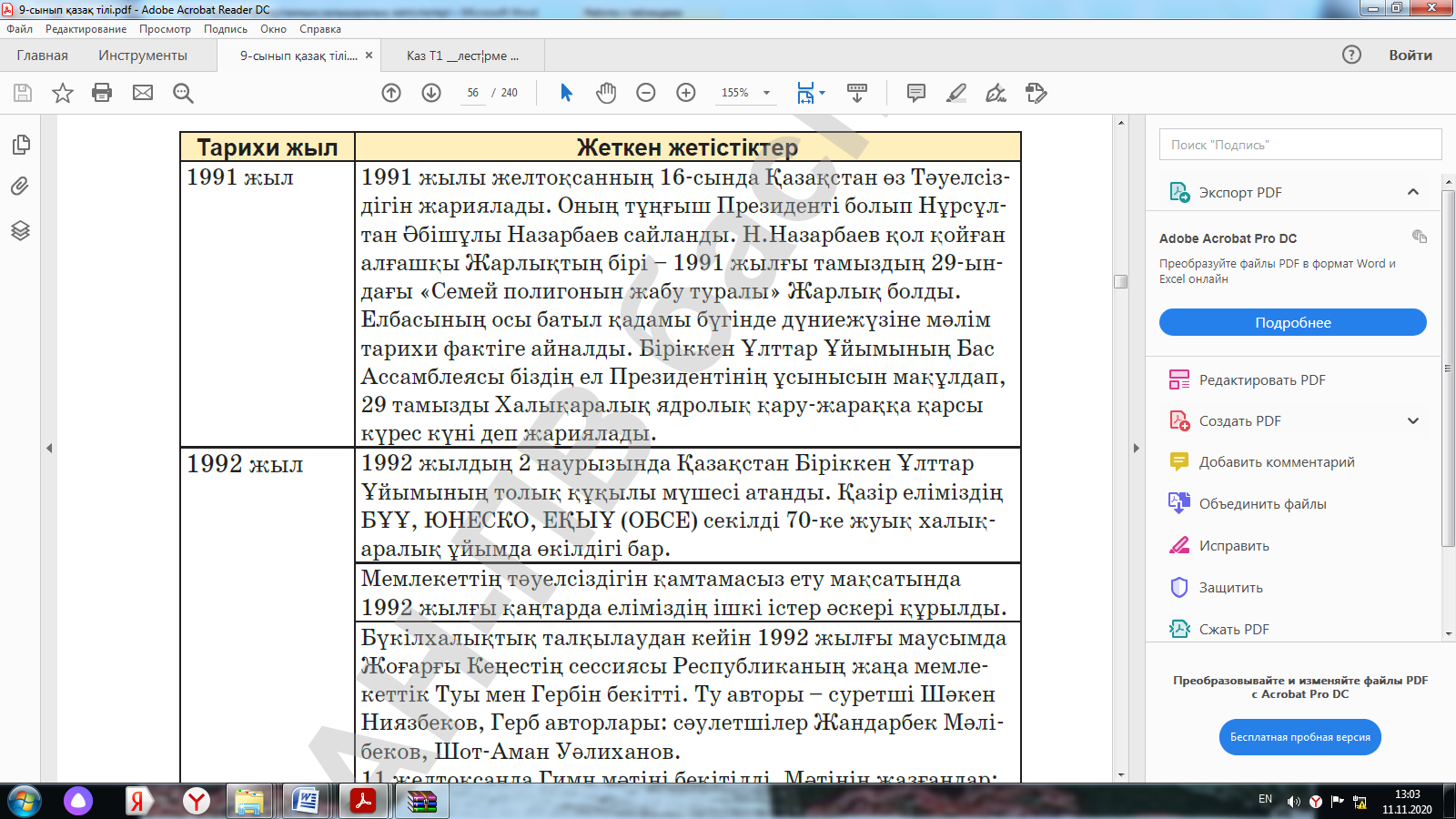
Task: Click the Save file icon
Action: pos(23,93)
